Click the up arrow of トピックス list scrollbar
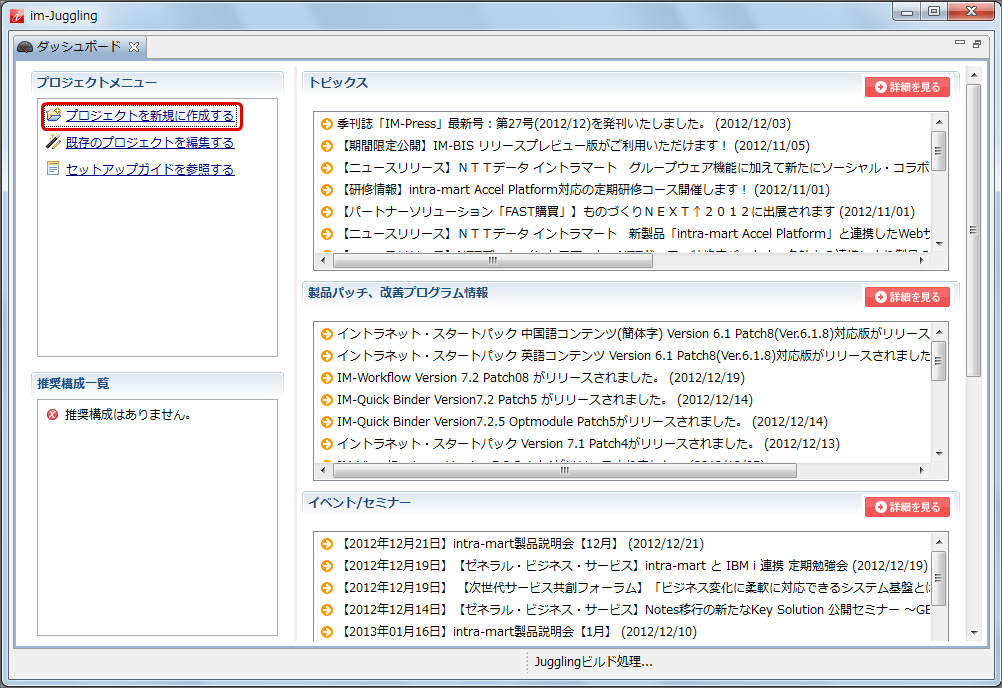Image resolution: width=1002 pixels, height=688 pixels. [x=939, y=122]
